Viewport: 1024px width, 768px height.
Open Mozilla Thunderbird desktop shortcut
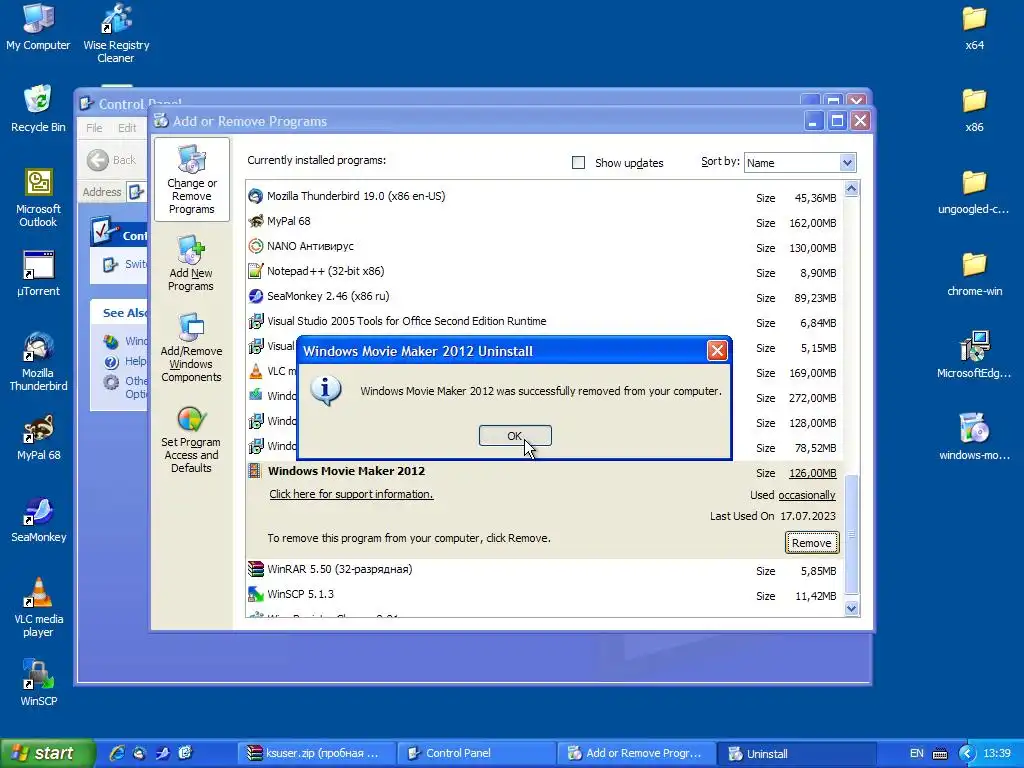(38, 362)
